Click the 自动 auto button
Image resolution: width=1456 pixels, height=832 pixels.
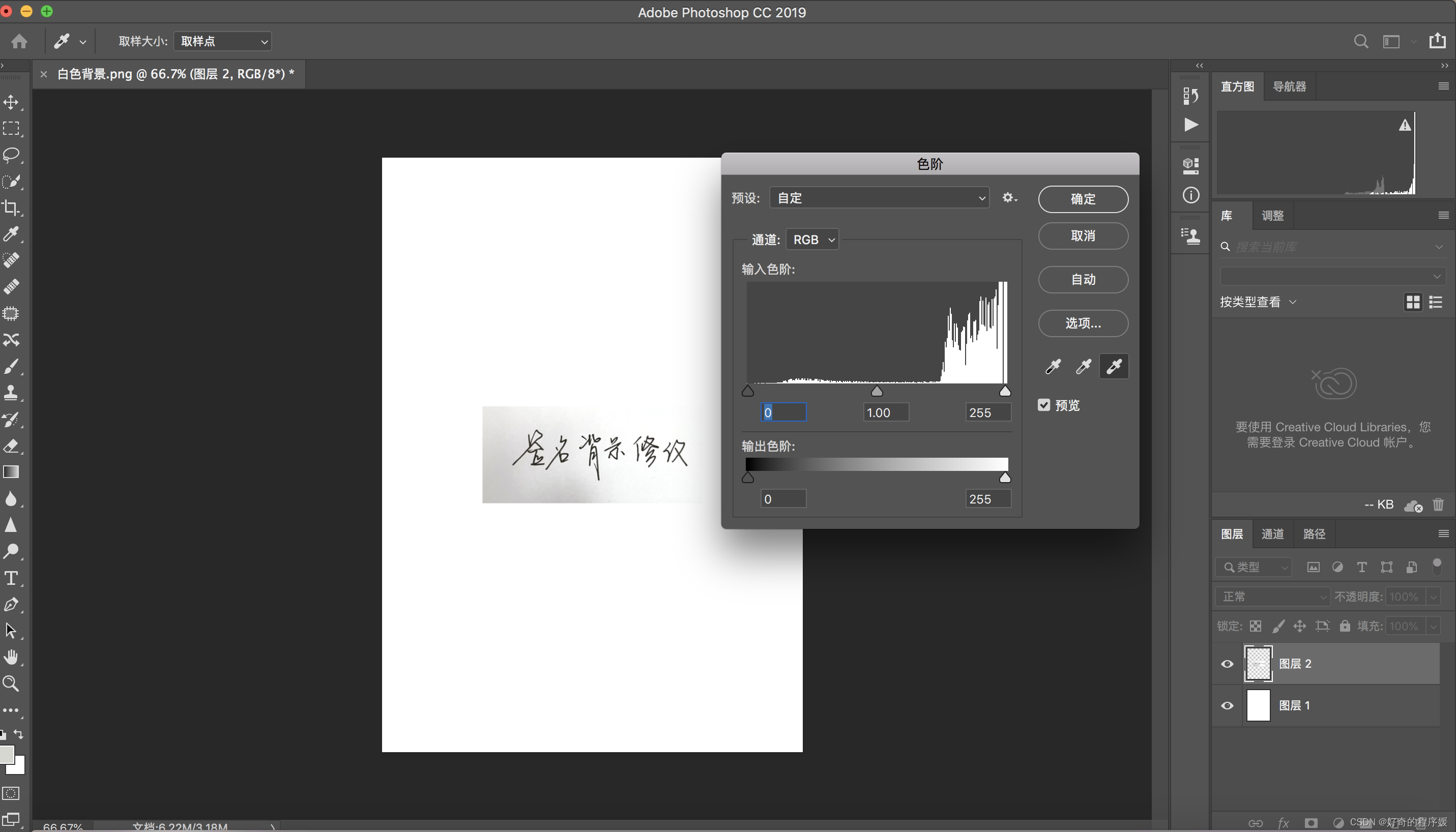coord(1083,279)
